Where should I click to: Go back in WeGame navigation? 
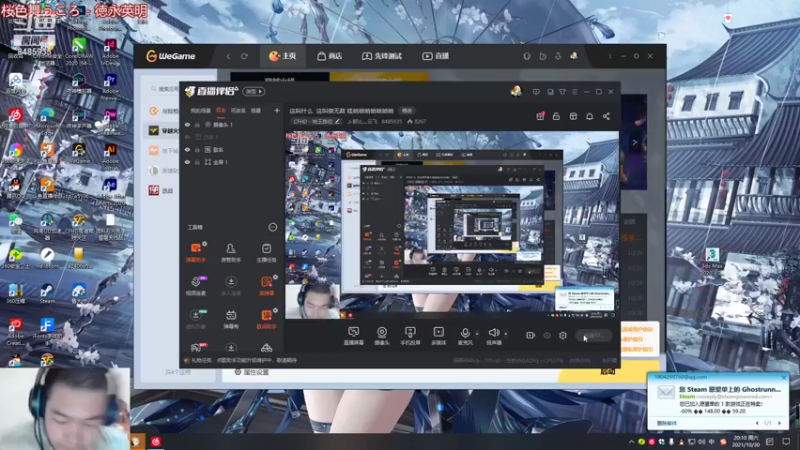tap(228, 56)
